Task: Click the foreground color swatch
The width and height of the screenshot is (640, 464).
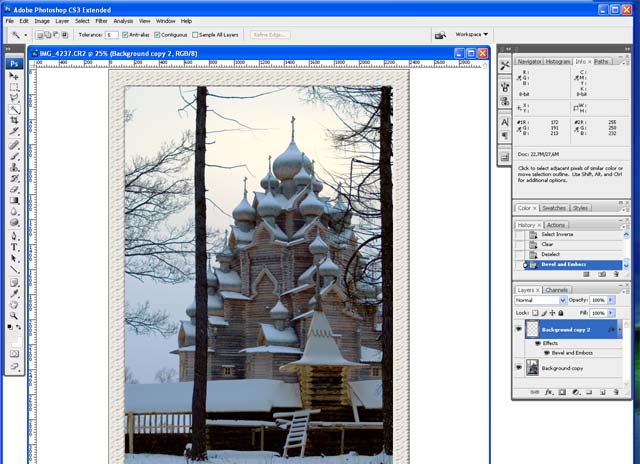Action: 13,326
